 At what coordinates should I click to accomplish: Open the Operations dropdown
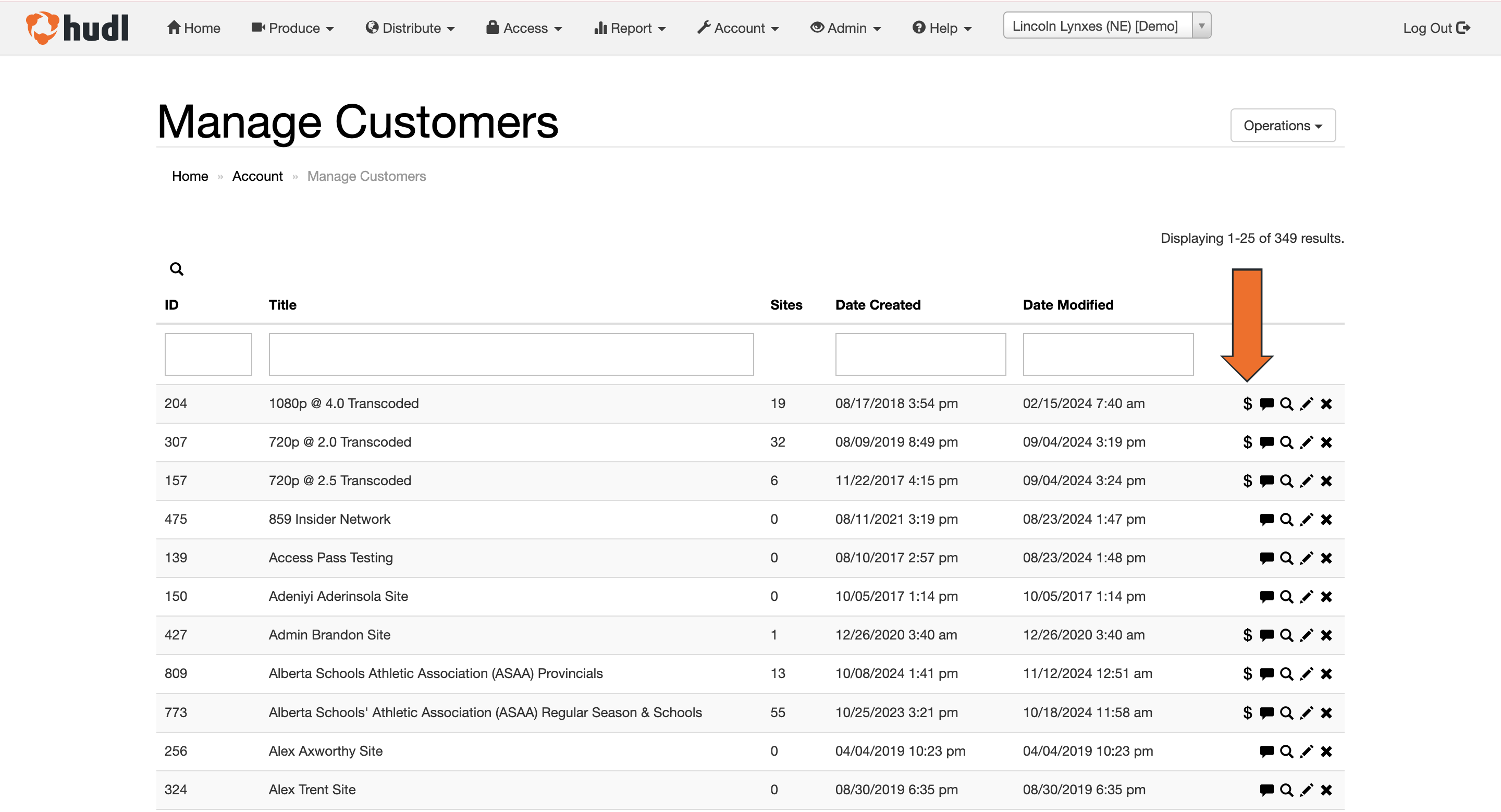click(x=1283, y=125)
